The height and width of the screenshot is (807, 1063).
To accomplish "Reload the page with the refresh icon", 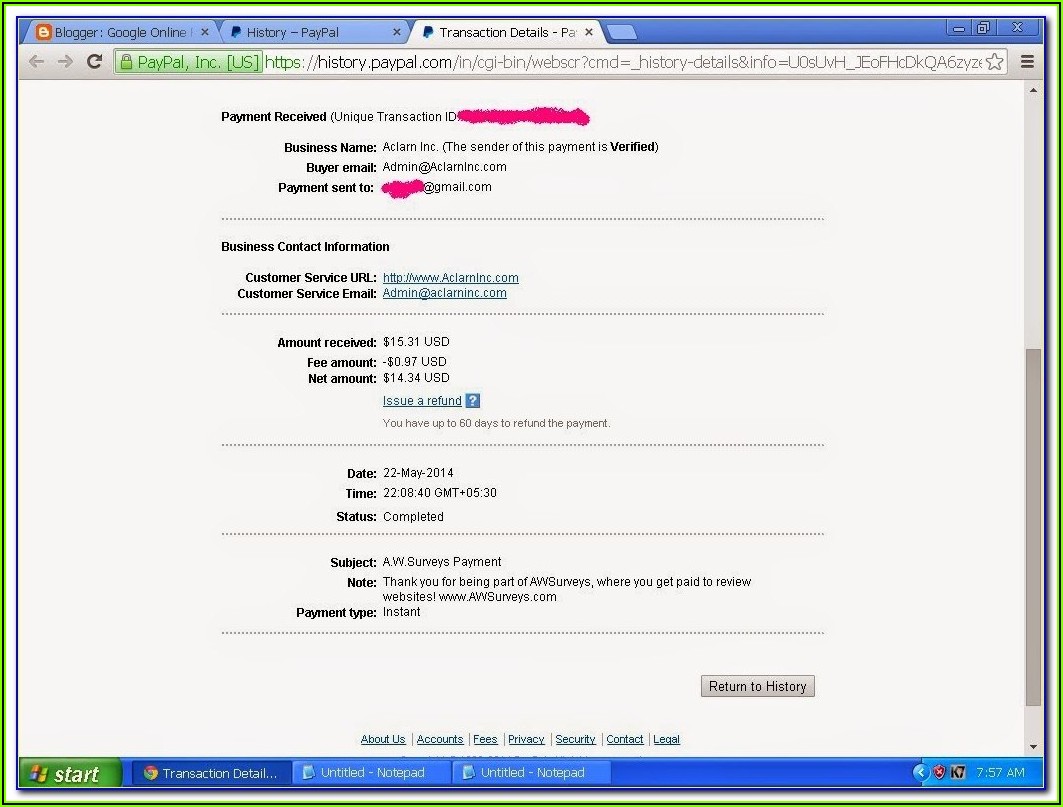I will [x=95, y=62].
